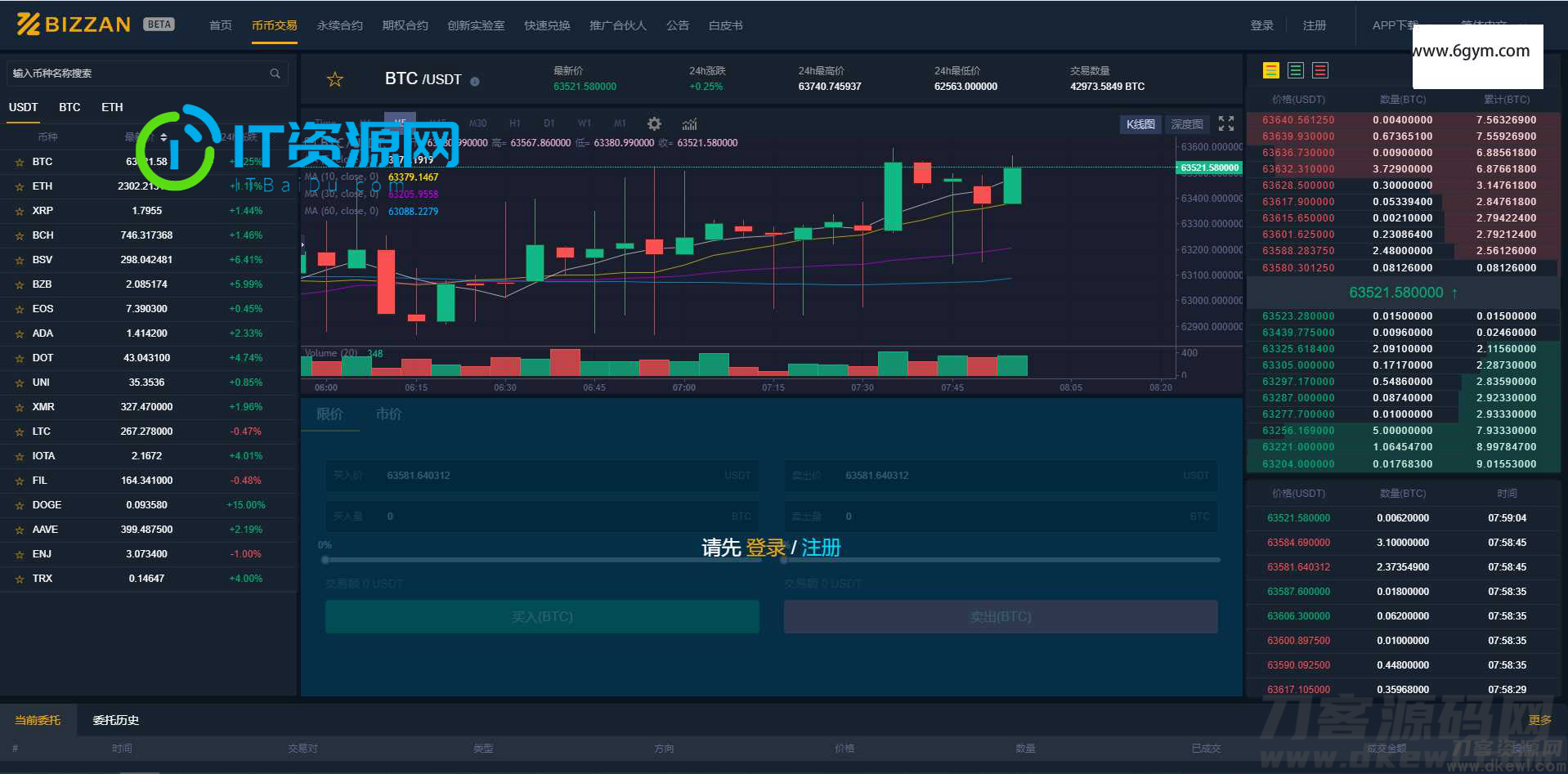Show only sell orders in the order book
Viewport: 1568px width, 774px height.
coord(1320,70)
